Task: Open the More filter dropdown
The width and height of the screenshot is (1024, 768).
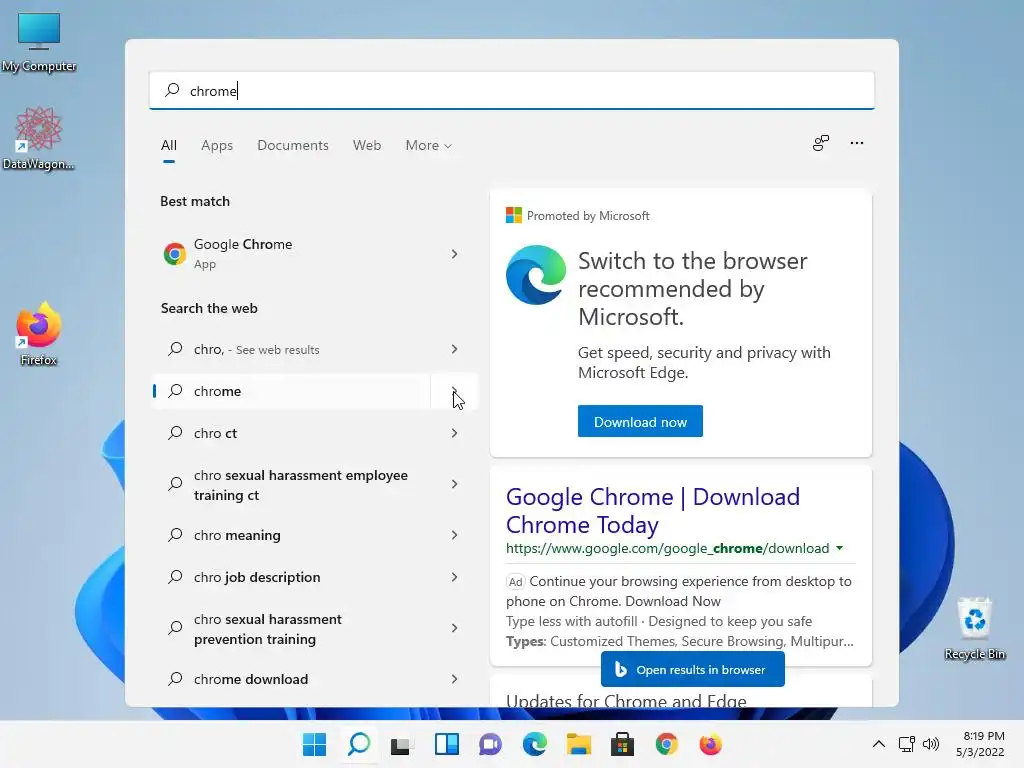Action: point(428,146)
